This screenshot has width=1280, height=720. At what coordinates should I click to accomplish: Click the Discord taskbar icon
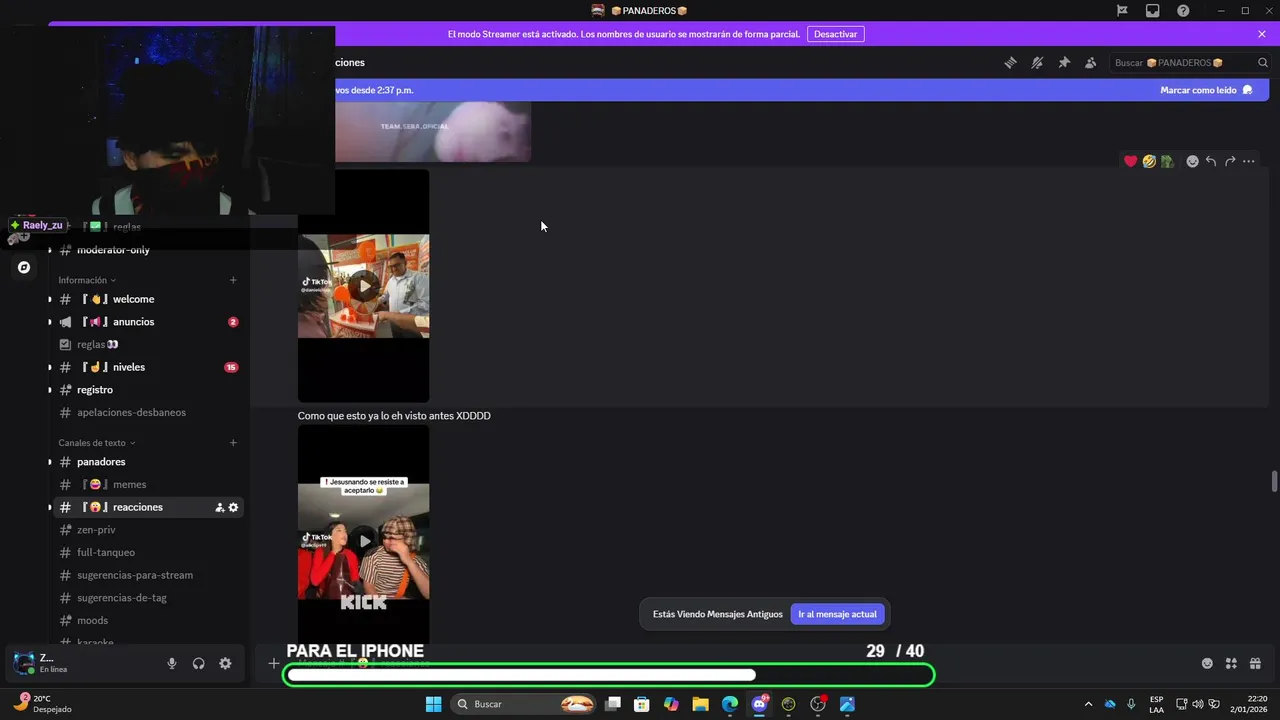click(759, 704)
